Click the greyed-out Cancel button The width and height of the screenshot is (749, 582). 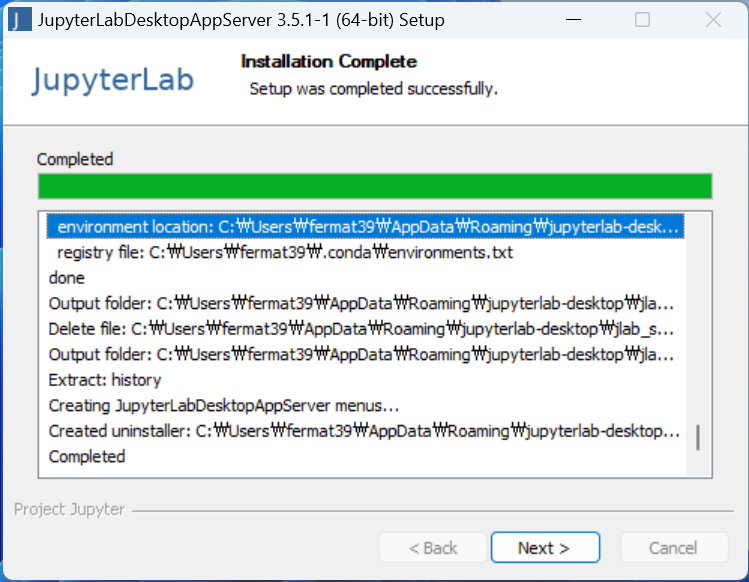tap(674, 547)
